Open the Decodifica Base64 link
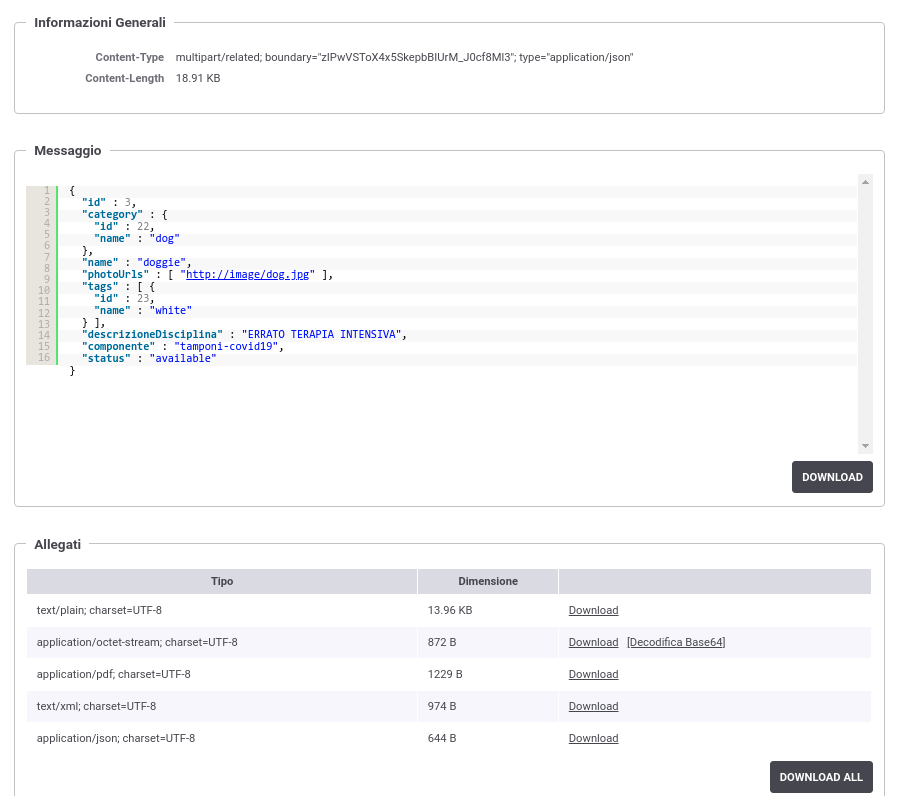 (x=676, y=643)
